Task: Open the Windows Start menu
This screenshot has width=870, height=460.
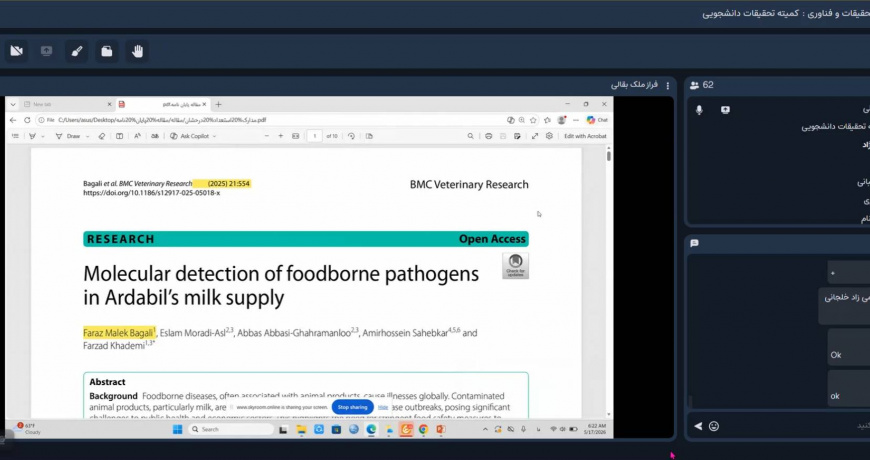Action: [x=178, y=429]
